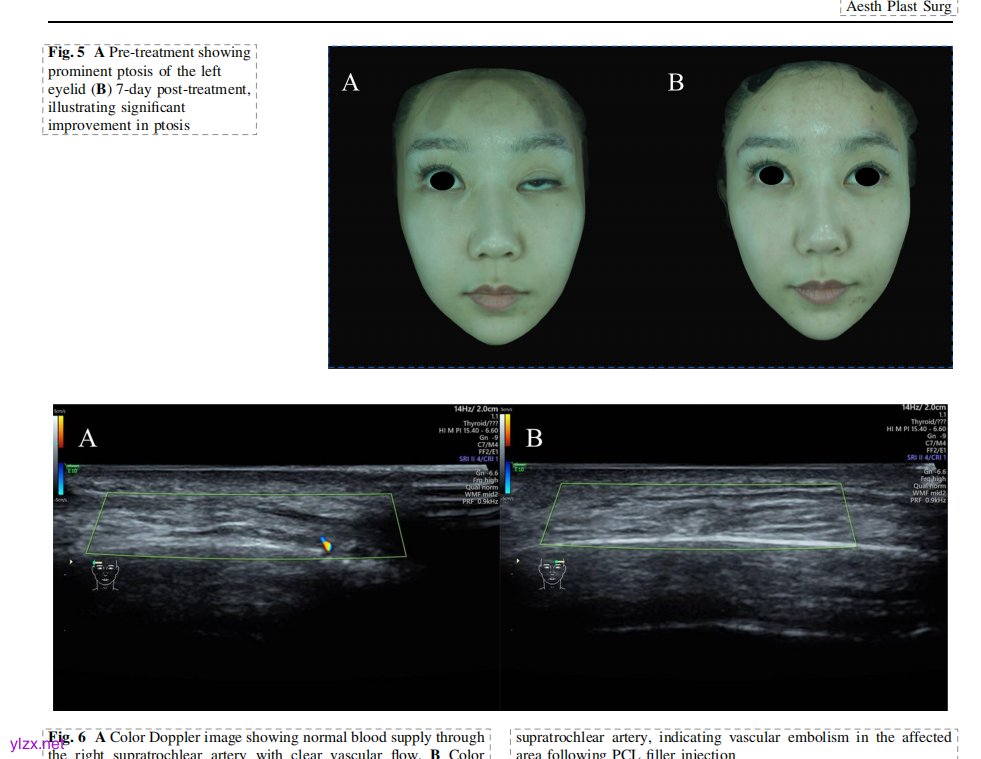This screenshot has height=759, width=981.
Task: Click the color velocity scale bar in ultrasound B
Action: tap(507, 432)
